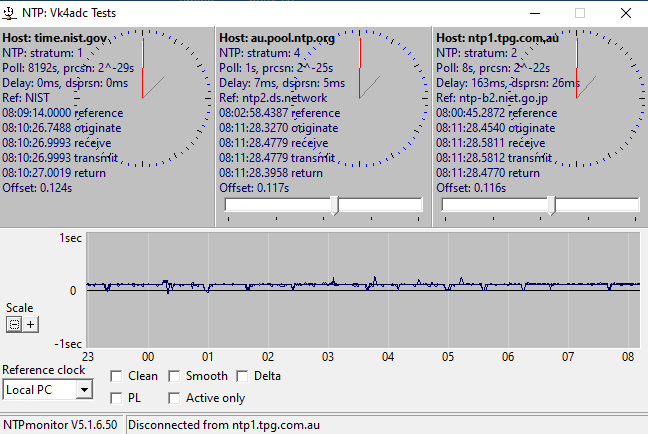Image resolution: width=648 pixels, height=434 pixels.
Task: Enable the Clean checkbox
Action: point(117,376)
